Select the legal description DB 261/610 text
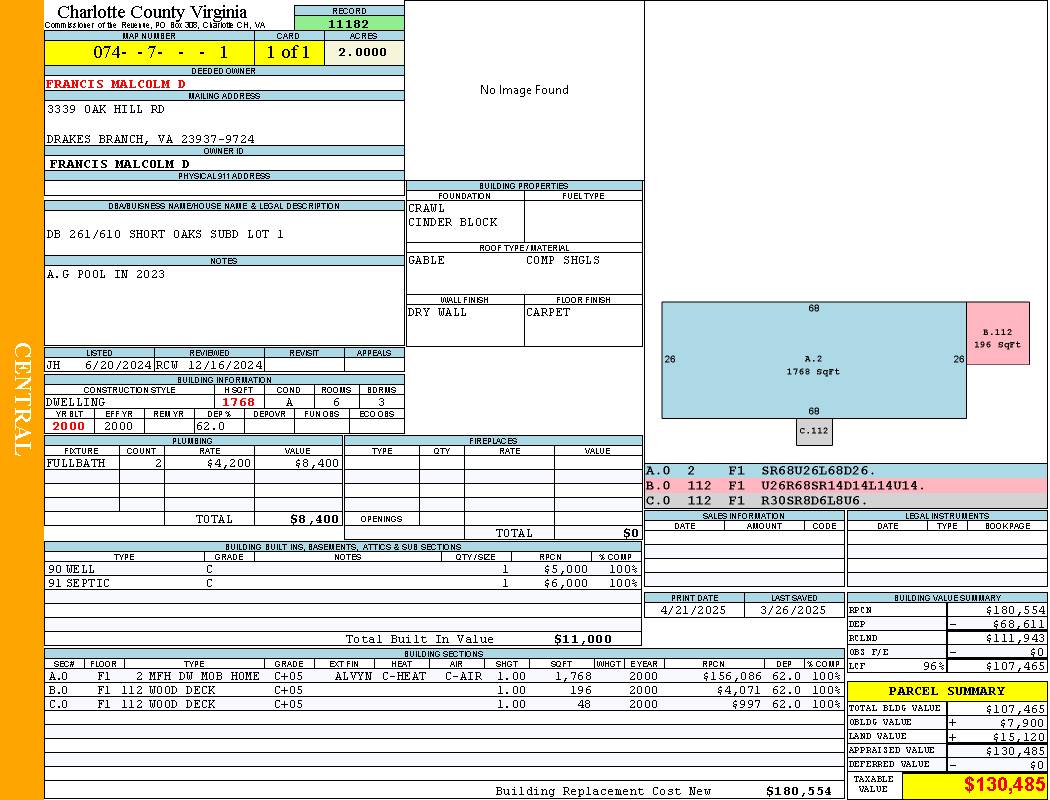Image resolution: width=1050 pixels, height=800 pixels. pos(165,234)
